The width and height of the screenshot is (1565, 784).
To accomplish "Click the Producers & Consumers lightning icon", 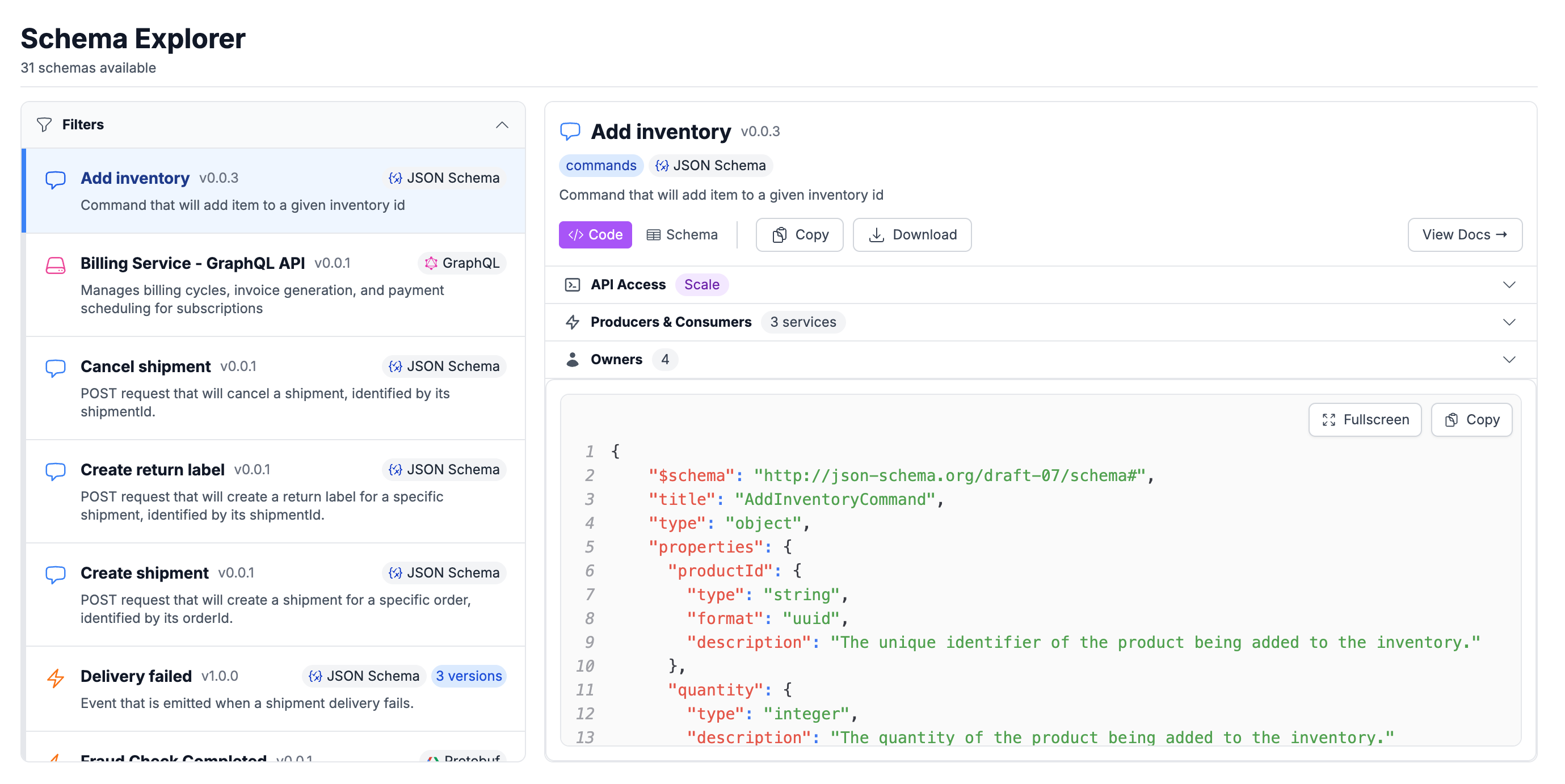I will coord(573,322).
